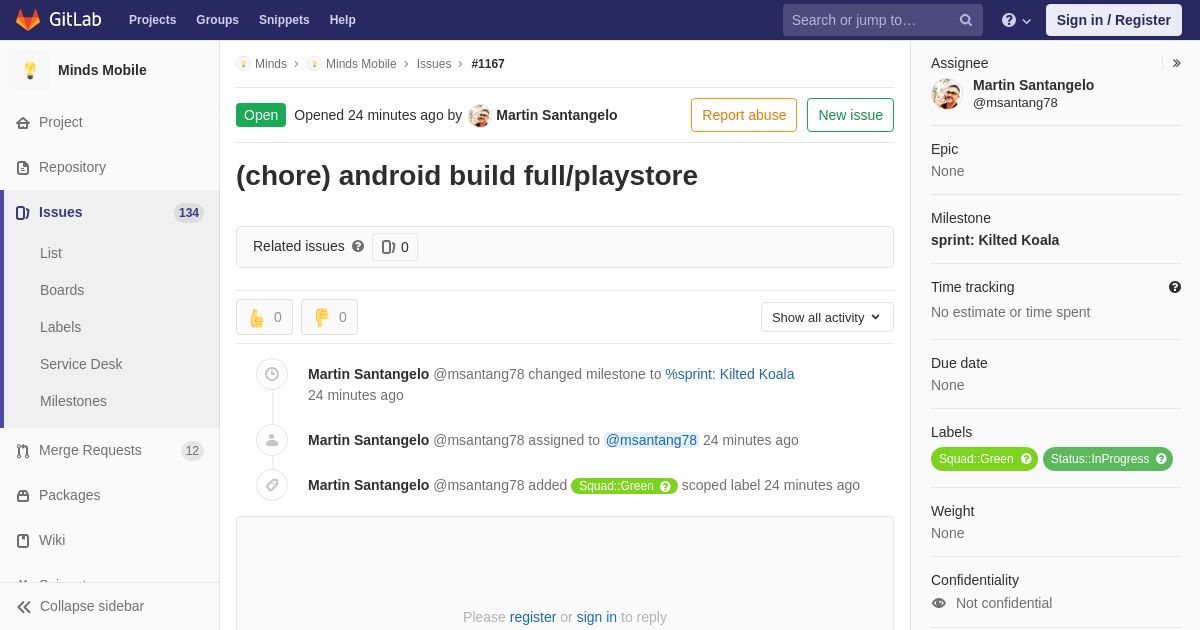Click Time tracking help icon
The height and width of the screenshot is (630, 1200).
click(x=1175, y=287)
